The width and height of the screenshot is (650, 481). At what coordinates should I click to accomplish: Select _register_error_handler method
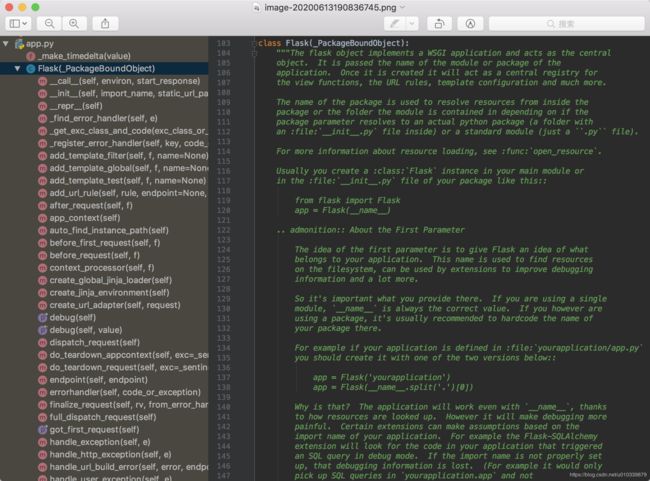[129, 143]
